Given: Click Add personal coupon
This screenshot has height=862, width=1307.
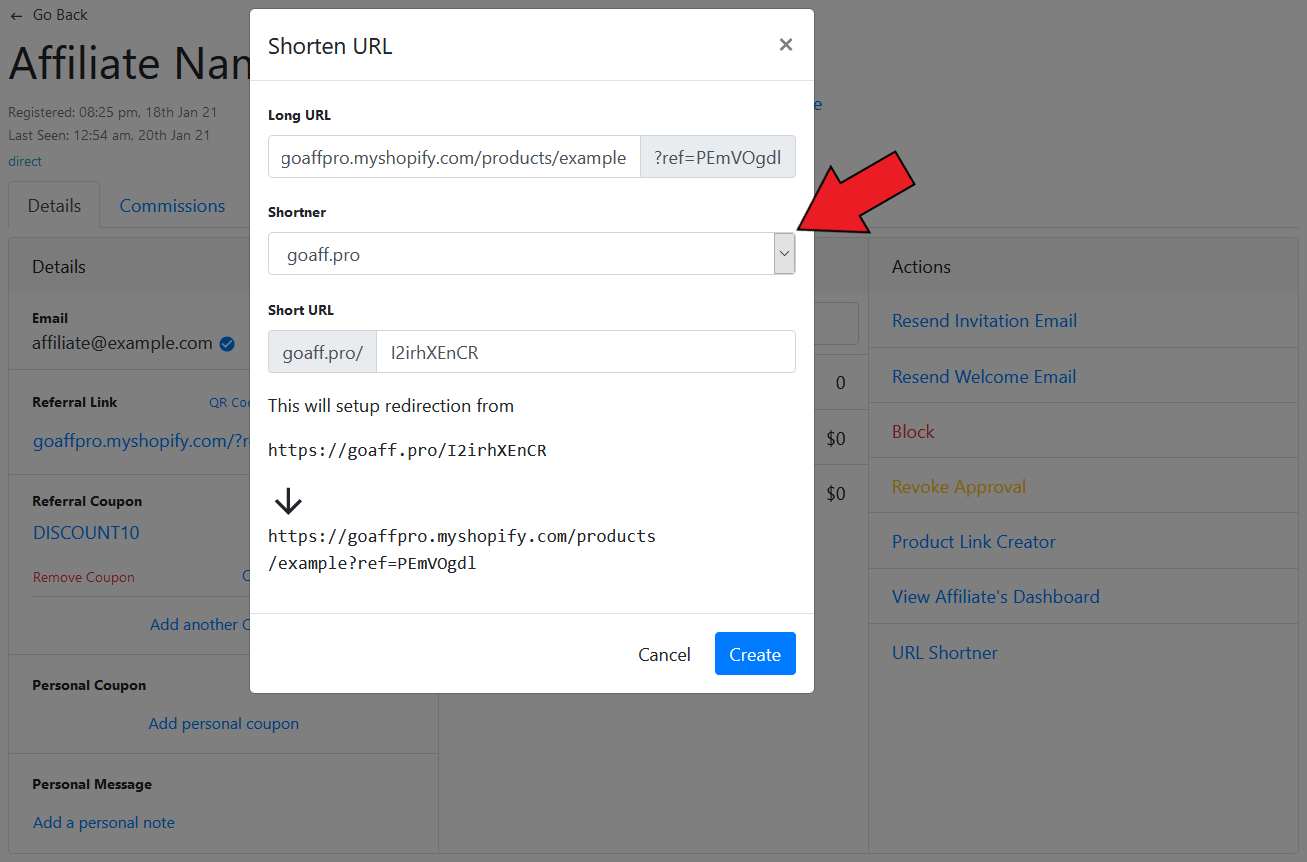Looking at the screenshot, I should (224, 723).
